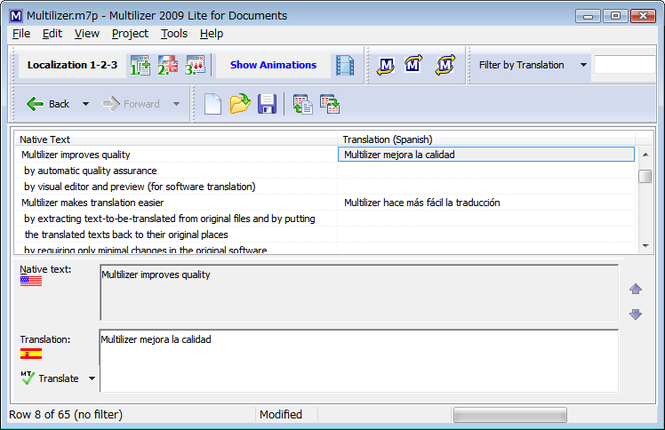
Task: Click the Translation (Spanish) column header
Action: 486,139
